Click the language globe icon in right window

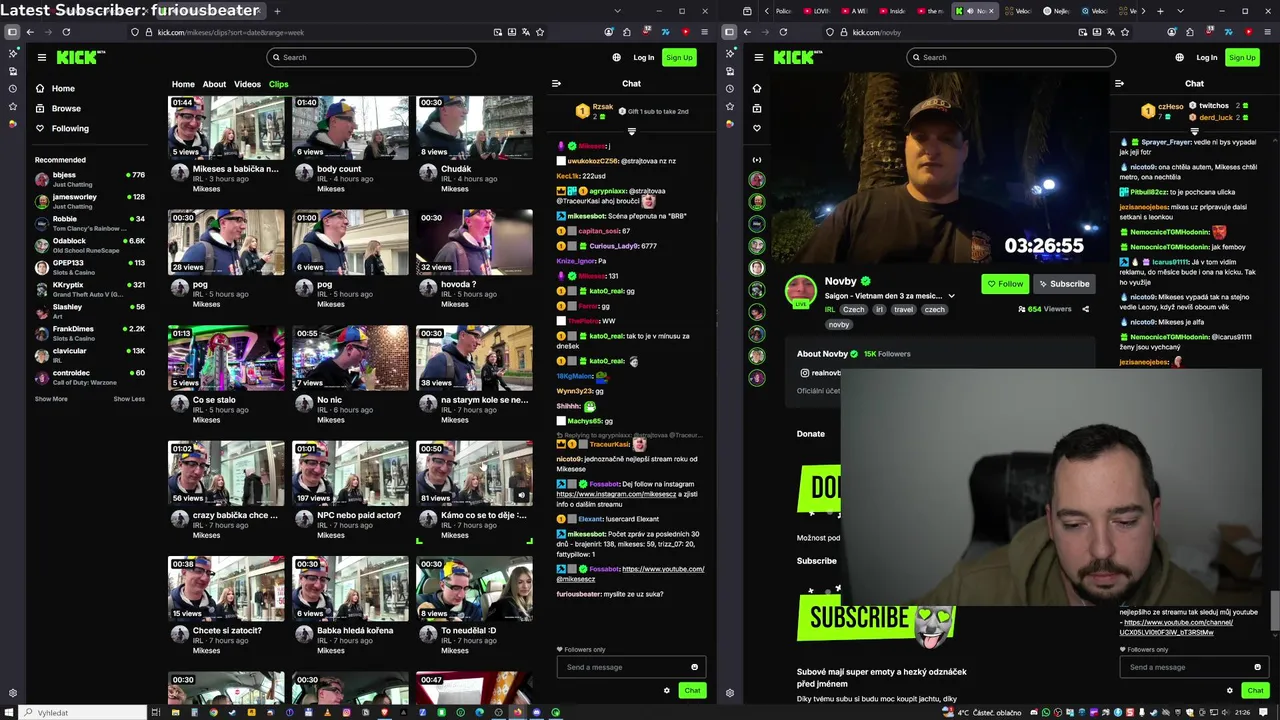(x=1179, y=57)
